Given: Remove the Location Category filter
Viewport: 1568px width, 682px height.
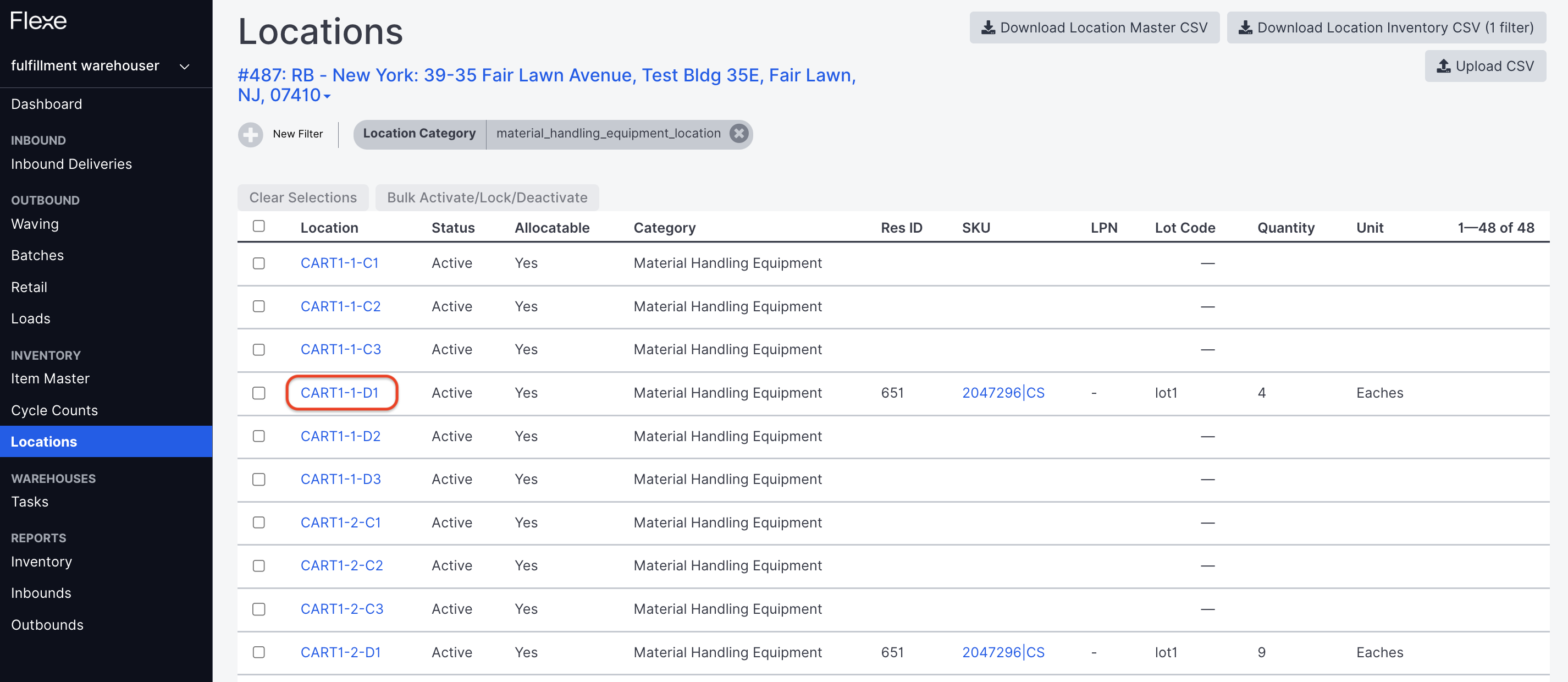Looking at the screenshot, I should pos(738,133).
